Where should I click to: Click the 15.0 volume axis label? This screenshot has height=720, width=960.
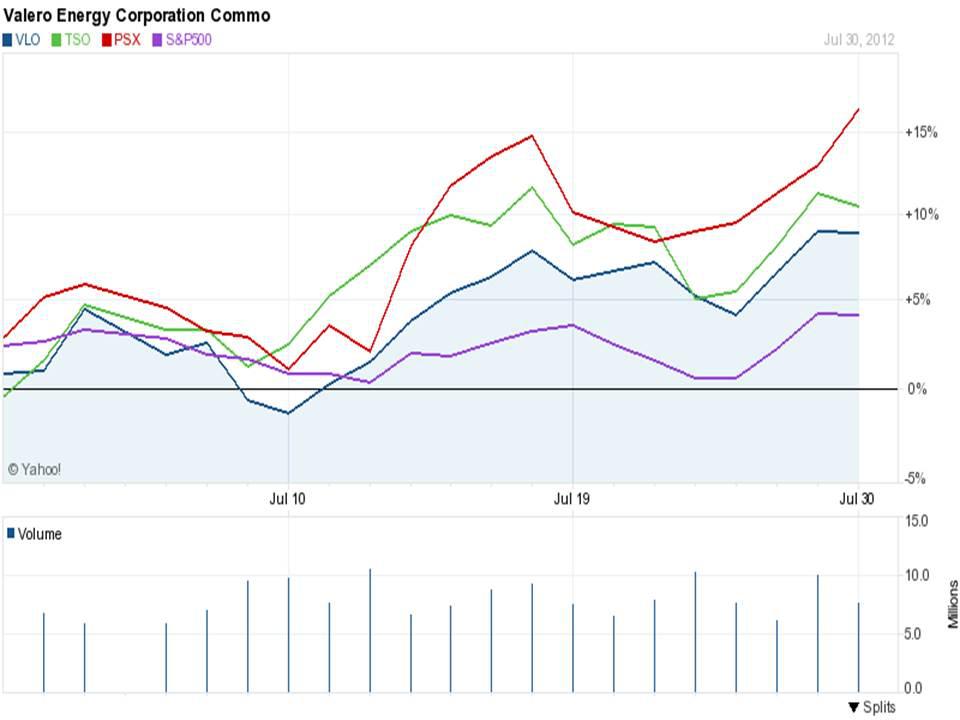pyautogui.click(x=917, y=521)
